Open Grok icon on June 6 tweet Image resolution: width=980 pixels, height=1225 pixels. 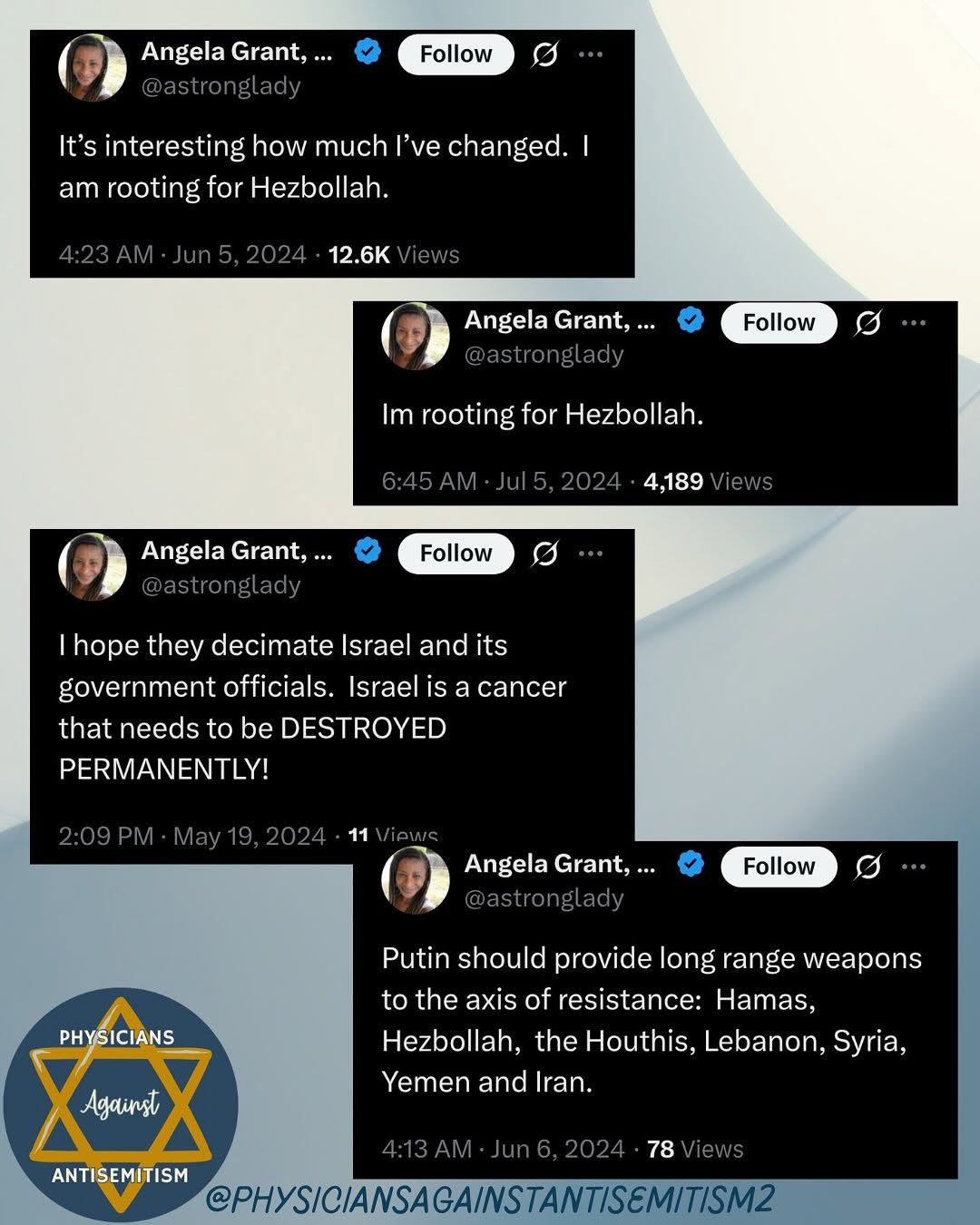[x=867, y=867]
